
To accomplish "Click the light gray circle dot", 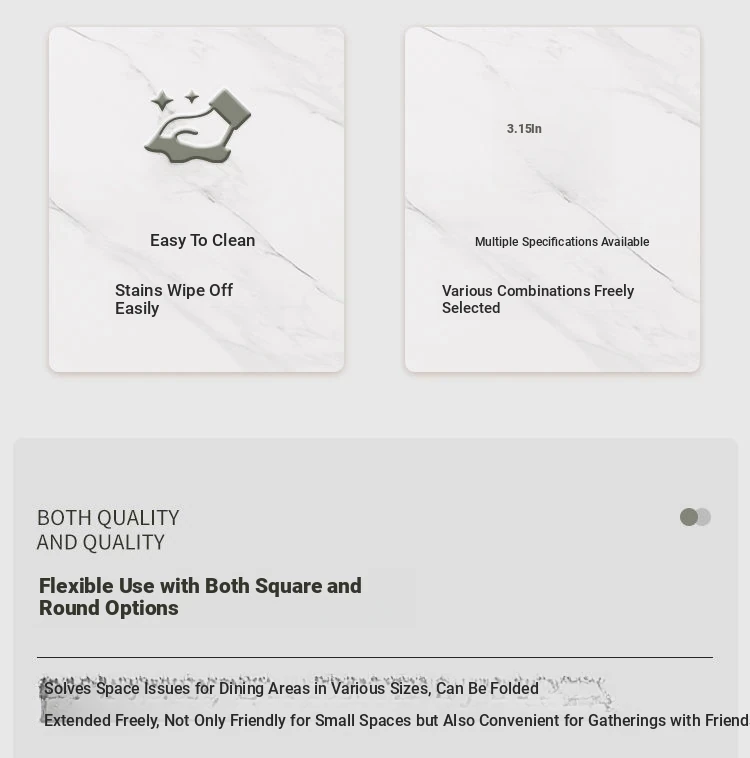I will pyautogui.click(x=705, y=517).
